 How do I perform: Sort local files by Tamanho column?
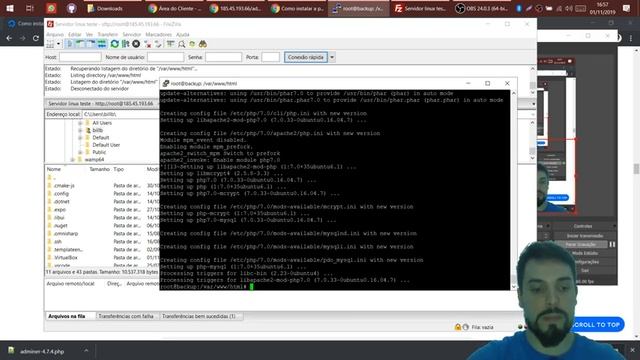pos(100,169)
